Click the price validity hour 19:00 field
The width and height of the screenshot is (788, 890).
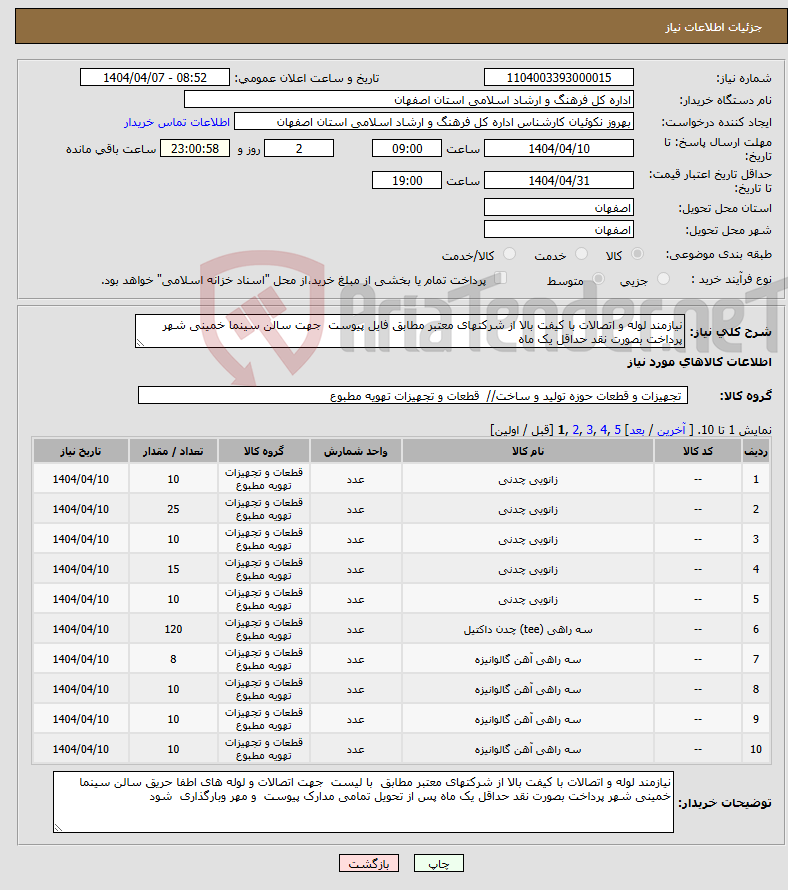(x=406, y=180)
